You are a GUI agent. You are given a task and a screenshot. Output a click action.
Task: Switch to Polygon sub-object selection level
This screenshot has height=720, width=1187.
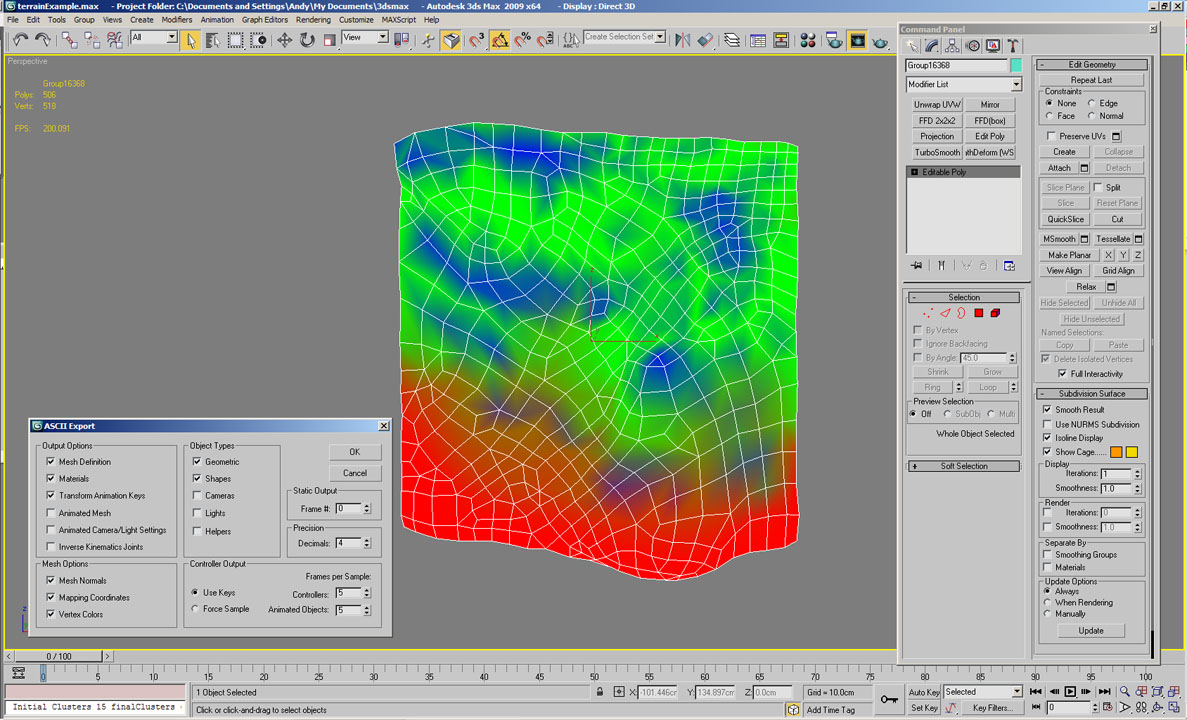(979, 313)
